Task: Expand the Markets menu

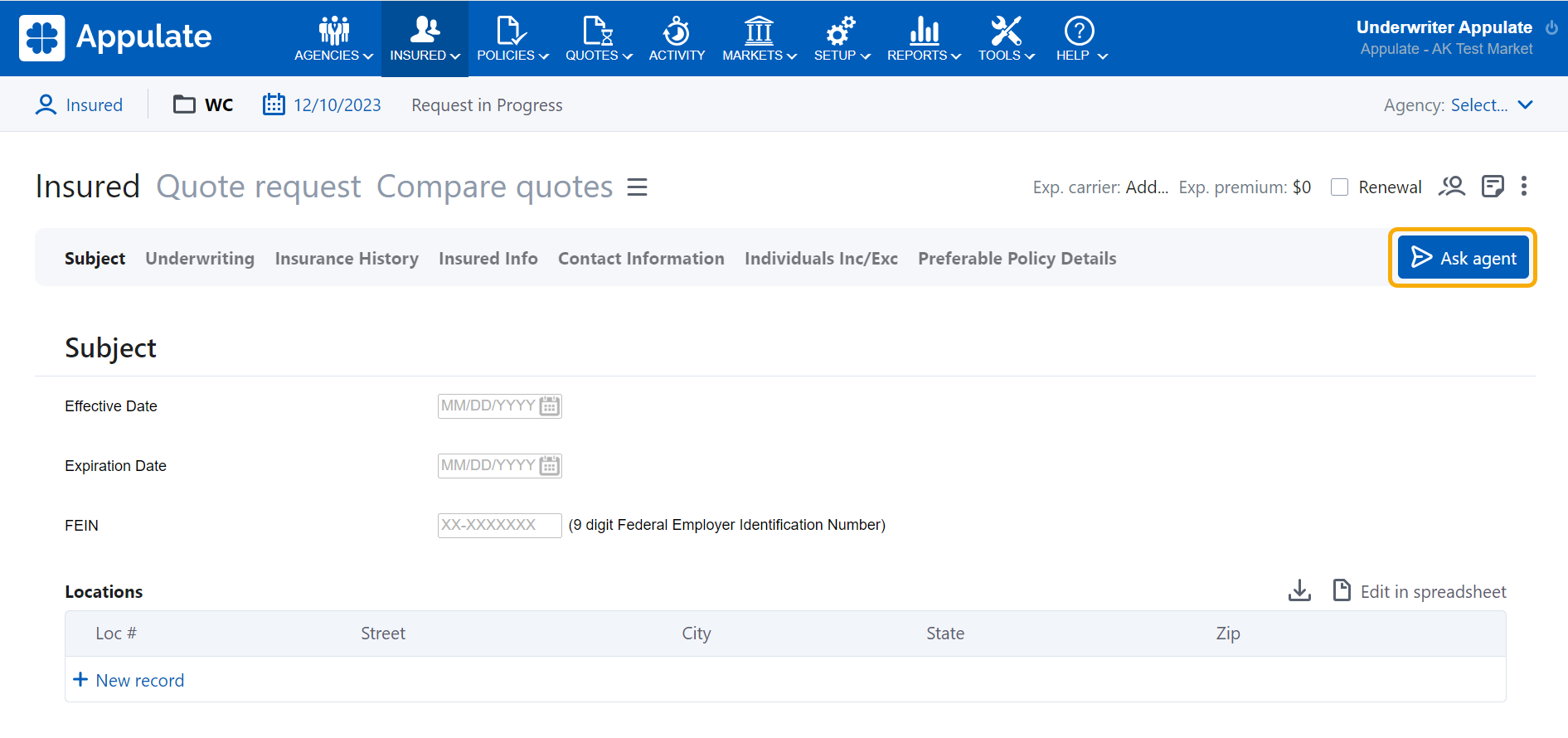Action: [x=759, y=39]
